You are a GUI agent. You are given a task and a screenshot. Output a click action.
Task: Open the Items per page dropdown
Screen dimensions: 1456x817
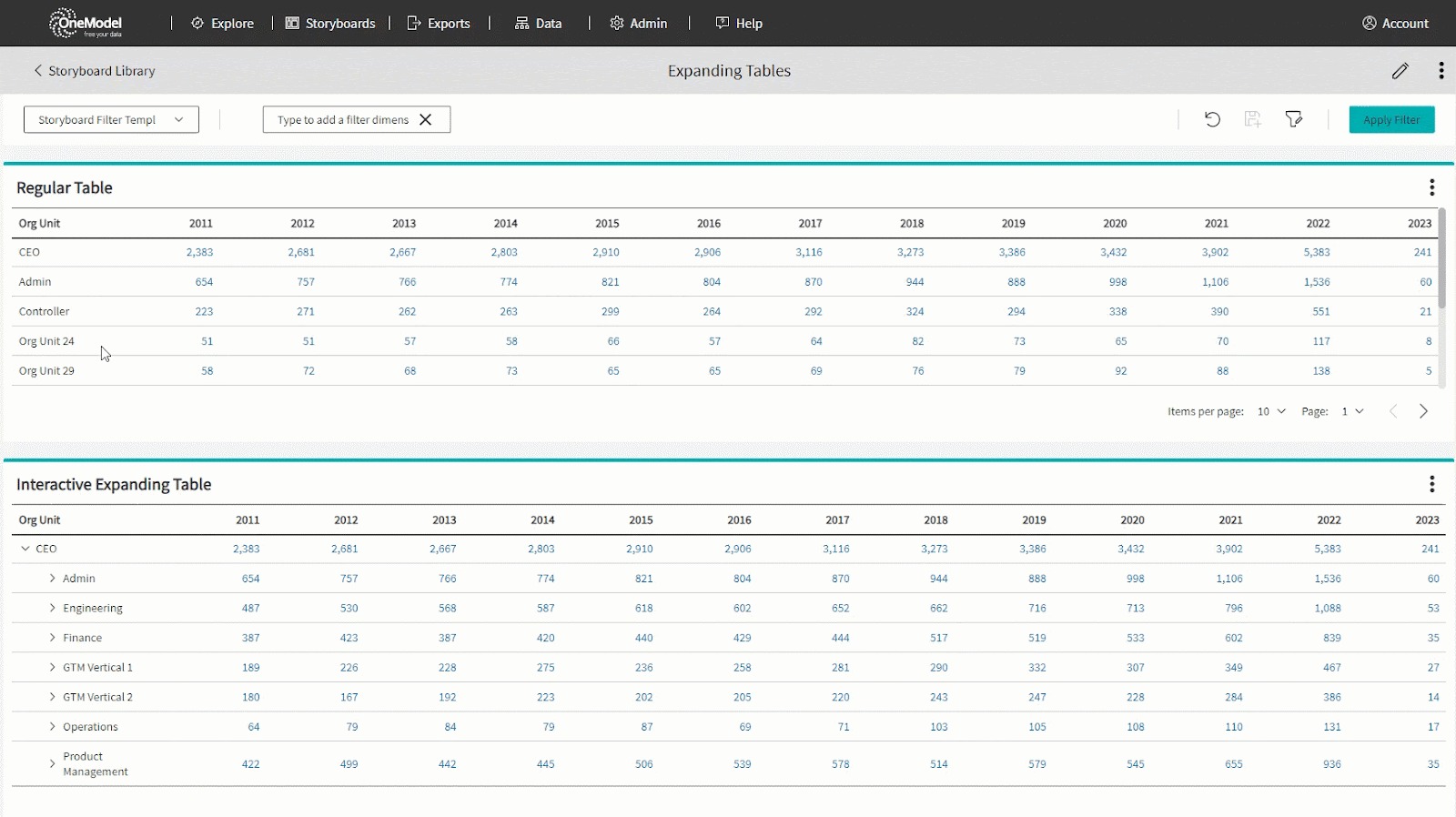(1271, 411)
